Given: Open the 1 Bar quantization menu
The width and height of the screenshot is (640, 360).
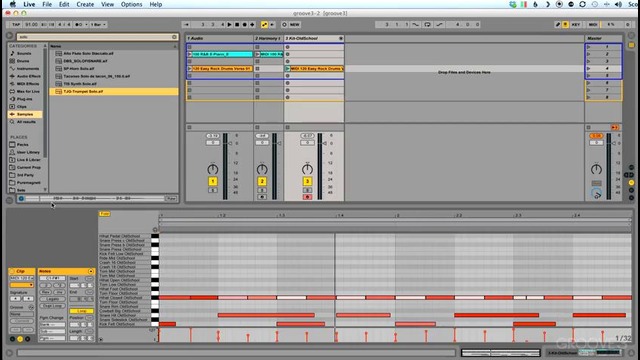Looking at the screenshot, I should point(98,24).
